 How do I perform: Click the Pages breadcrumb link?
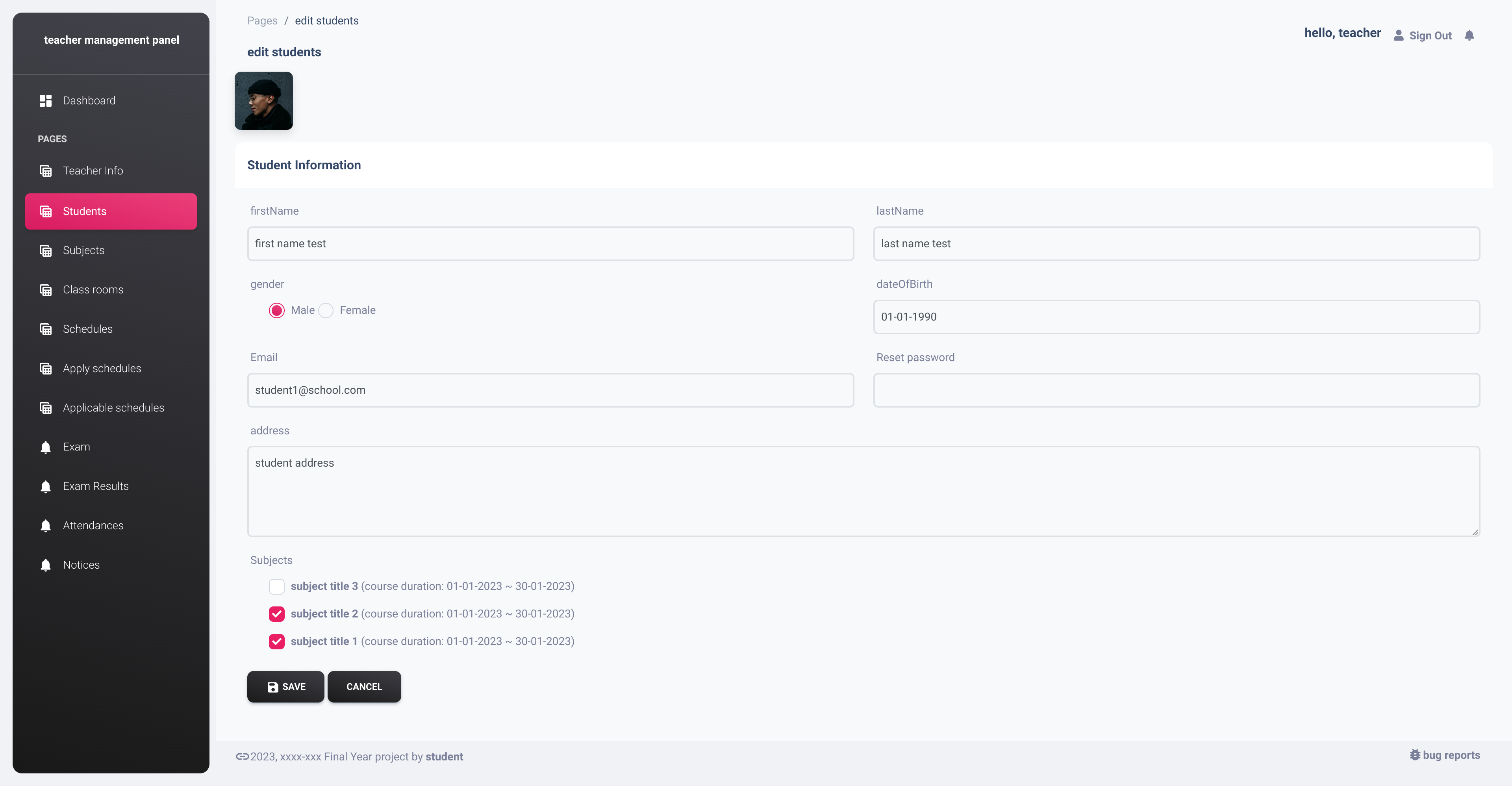[262, 20]
